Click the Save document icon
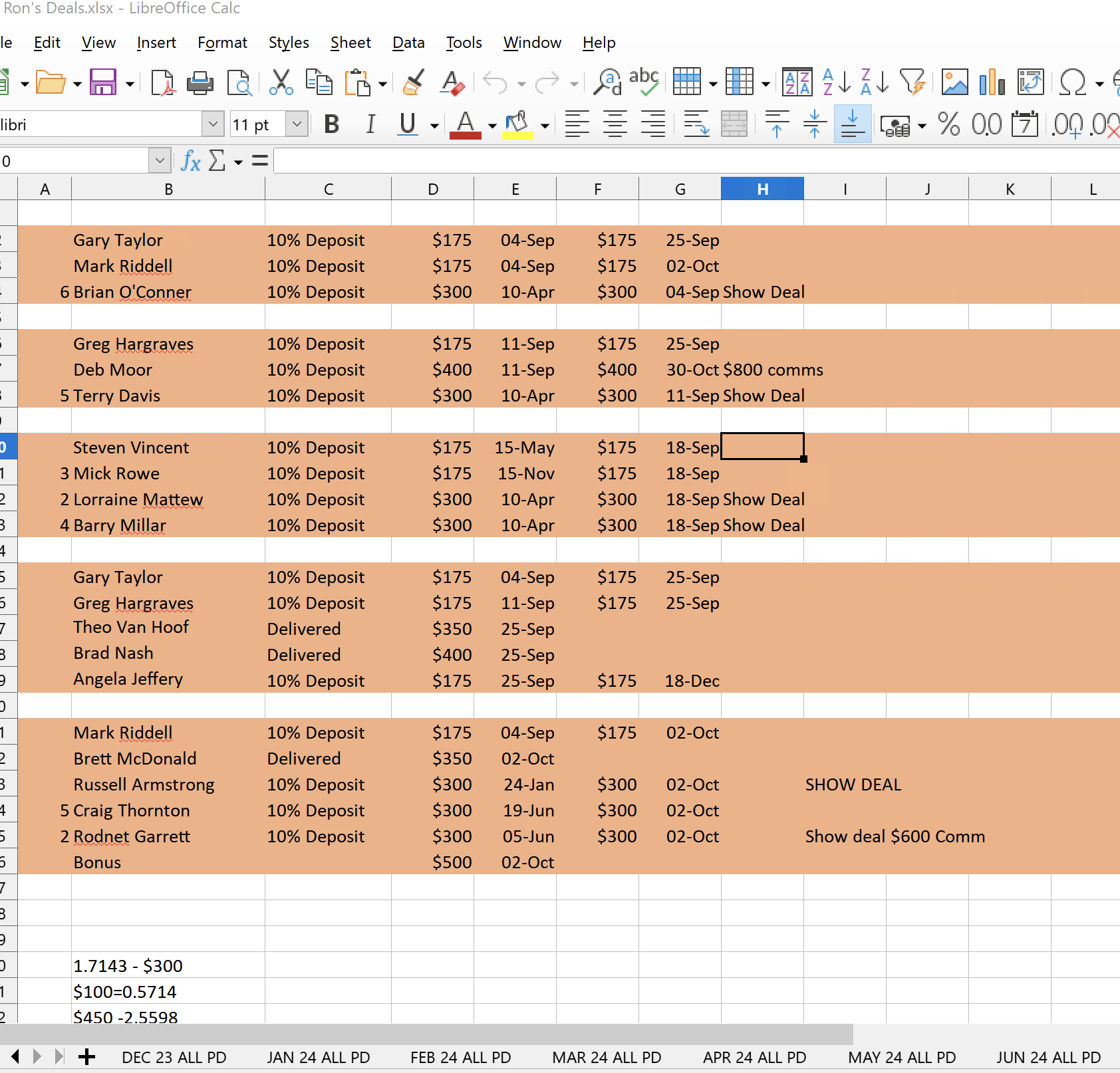The image size is (1120, 1073). 103,82
